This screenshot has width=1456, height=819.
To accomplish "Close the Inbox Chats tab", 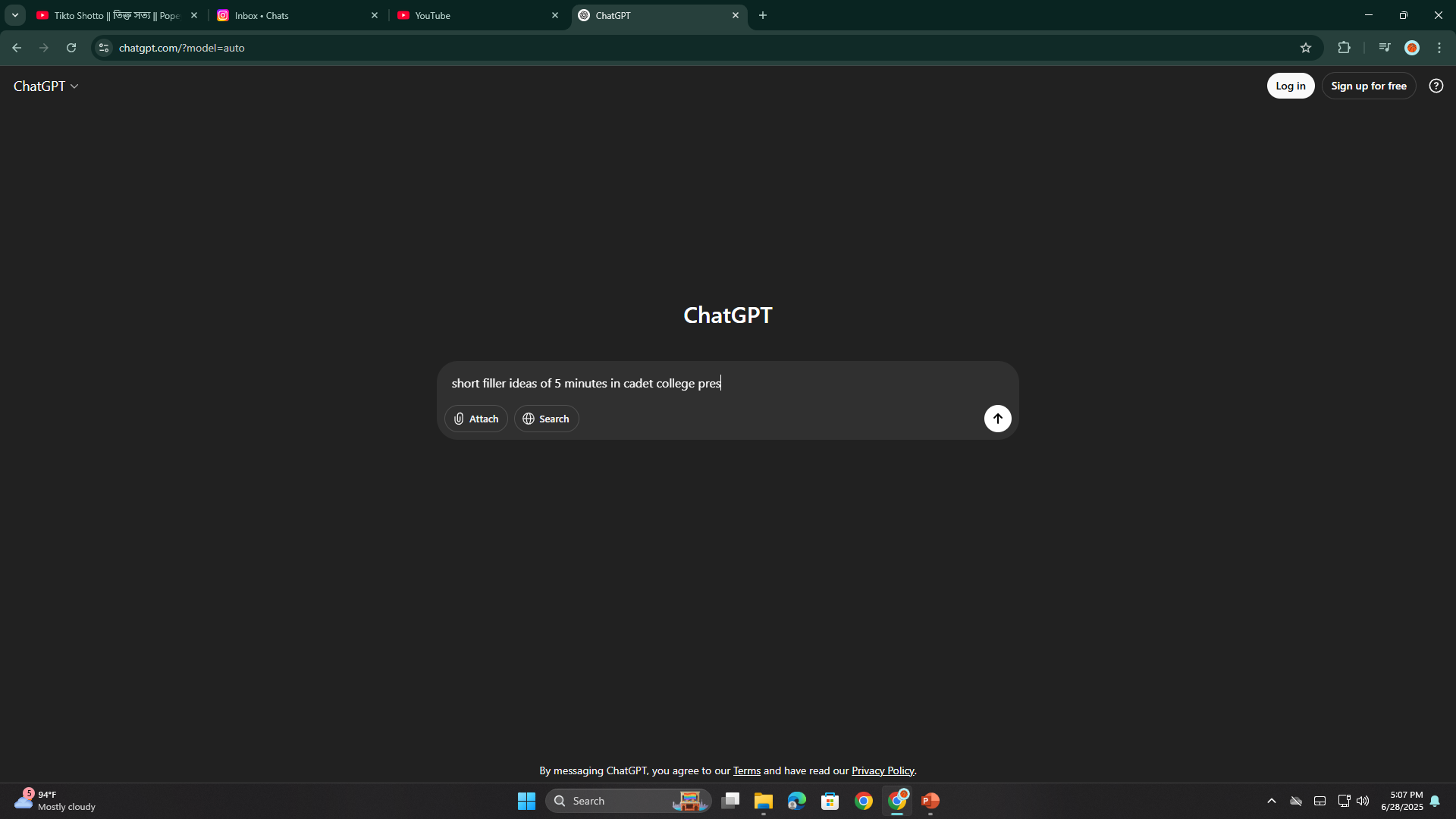I will (x=375, y=15).
